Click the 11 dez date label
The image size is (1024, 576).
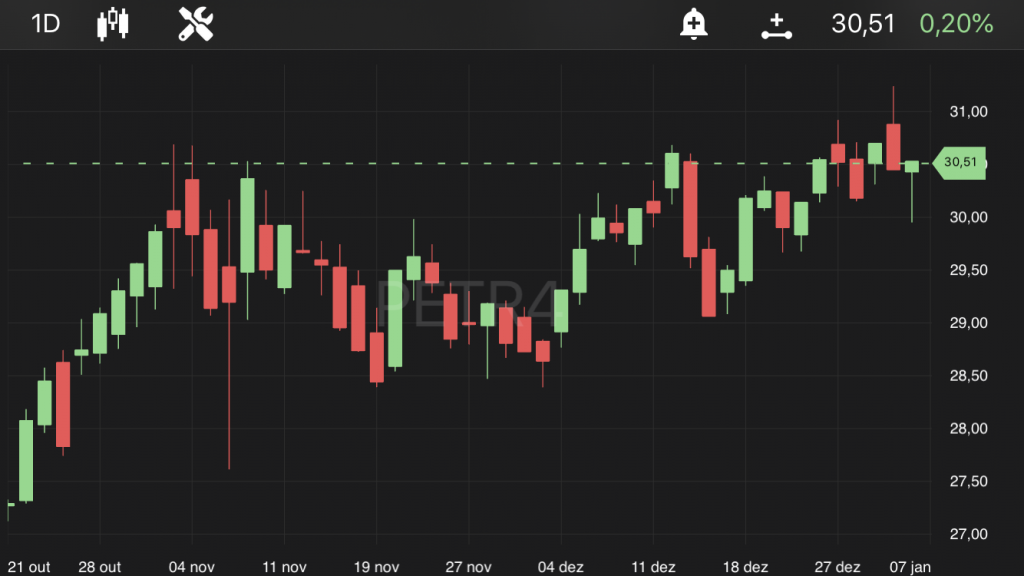coord(653,567)
